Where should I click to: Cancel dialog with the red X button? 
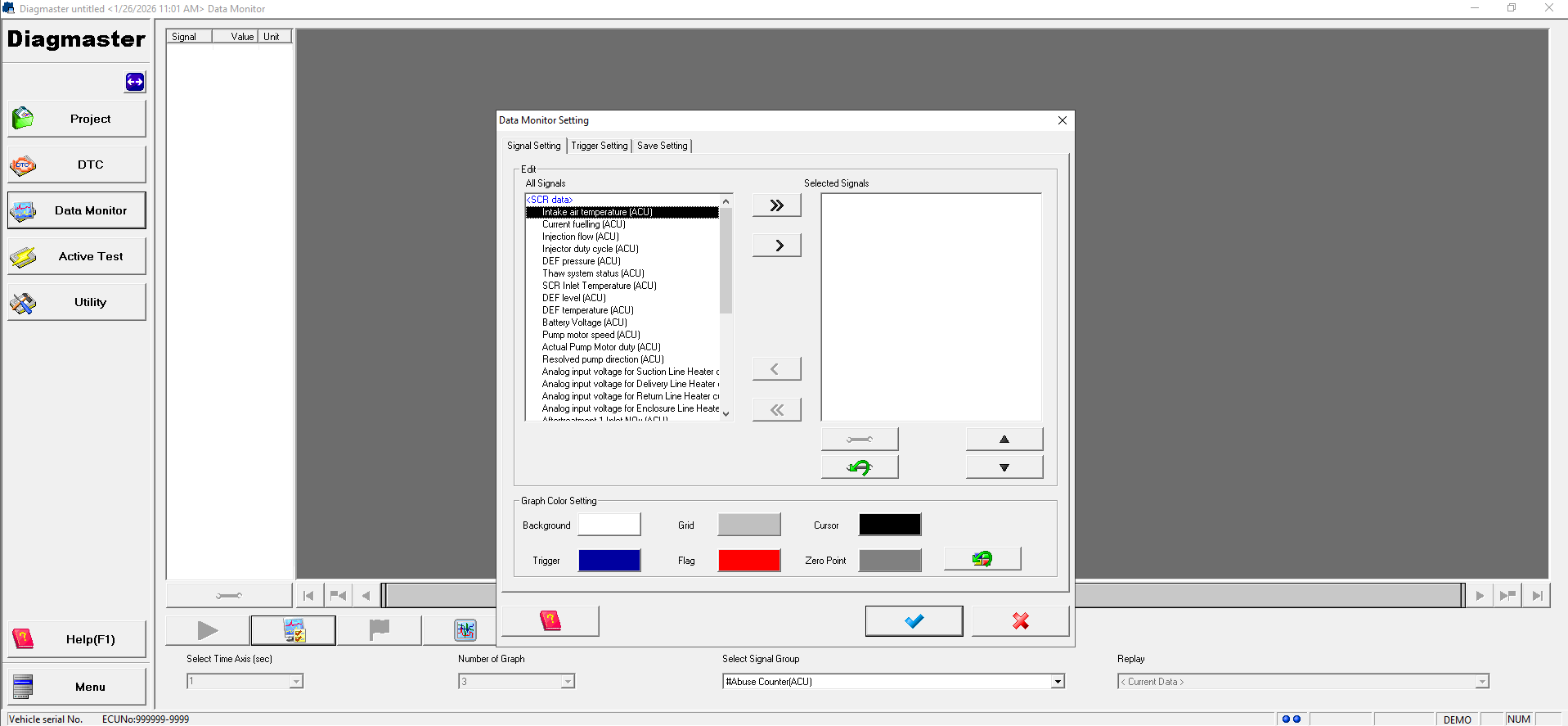[x=1020, y=621]
